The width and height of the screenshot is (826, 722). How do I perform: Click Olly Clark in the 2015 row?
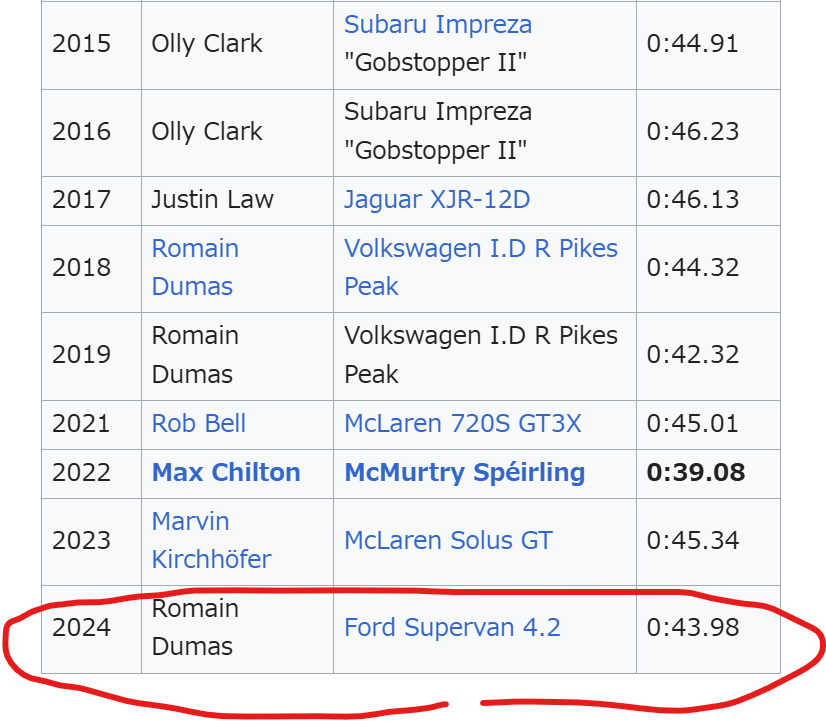(x=206, y=44)
